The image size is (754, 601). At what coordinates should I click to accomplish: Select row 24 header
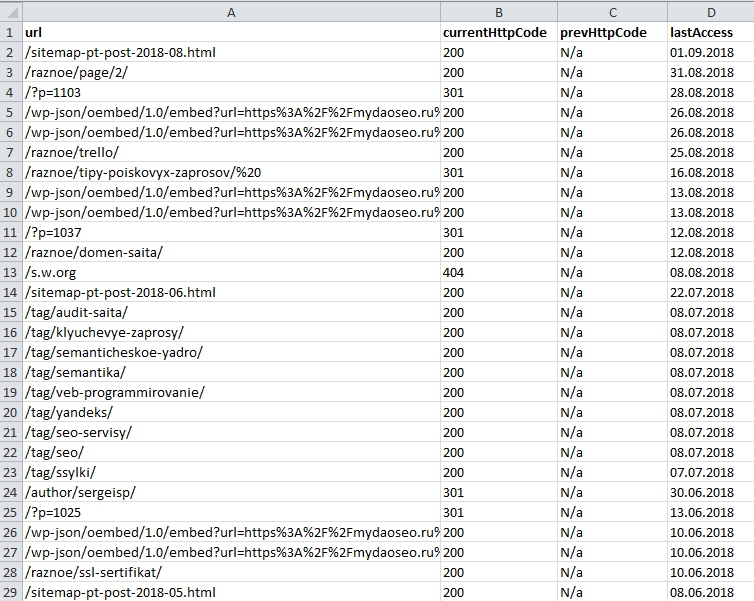click(11, 492)
